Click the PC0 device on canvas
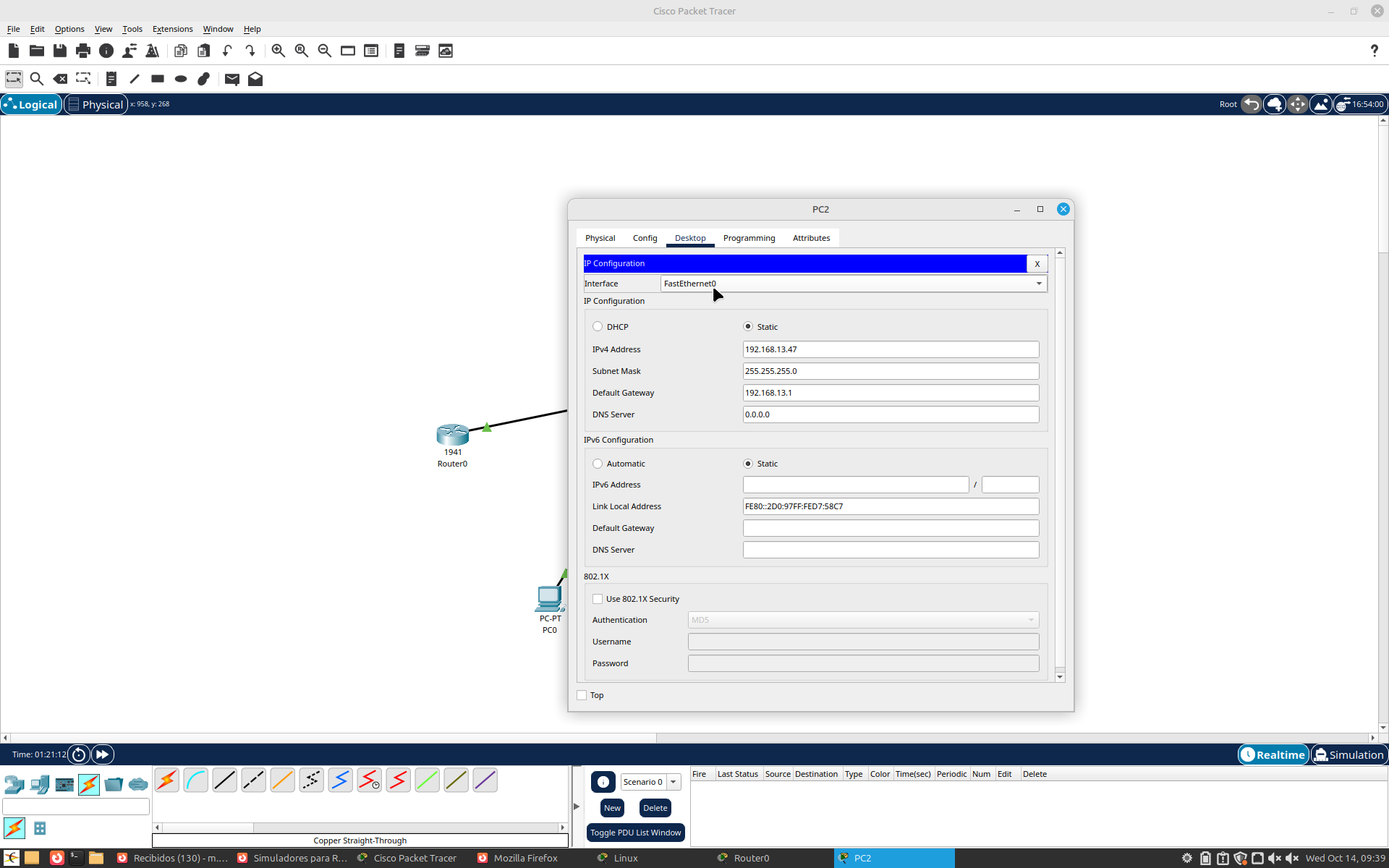Screen dimensions: 1389x868 pyautogui.click(x=550, y=599)
